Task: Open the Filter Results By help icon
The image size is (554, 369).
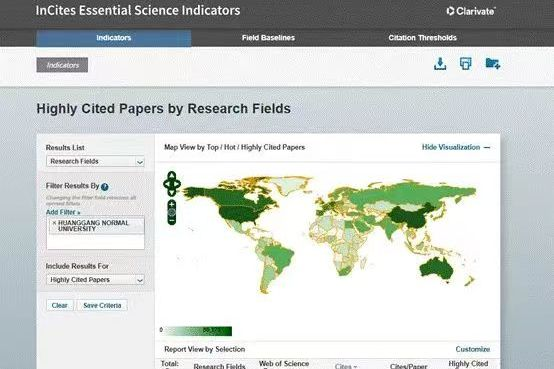Action: [105, 187]
